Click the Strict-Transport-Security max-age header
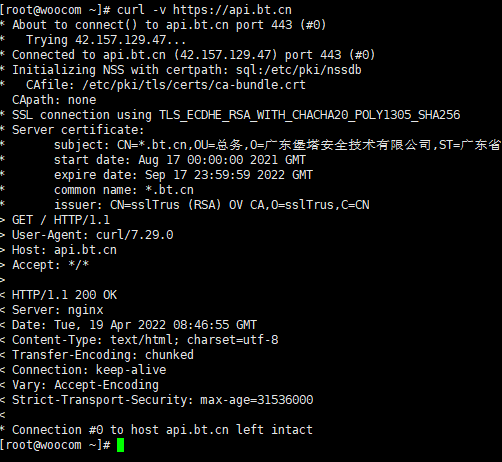 point(163,400)
